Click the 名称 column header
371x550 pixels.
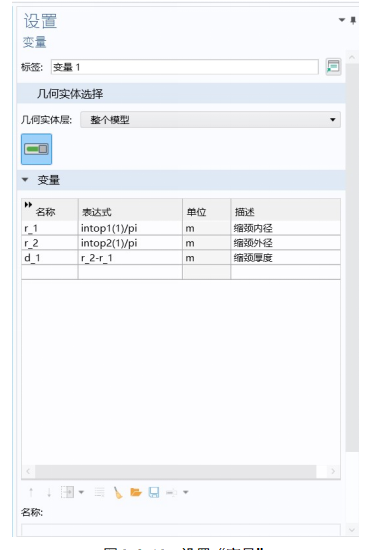50,210
